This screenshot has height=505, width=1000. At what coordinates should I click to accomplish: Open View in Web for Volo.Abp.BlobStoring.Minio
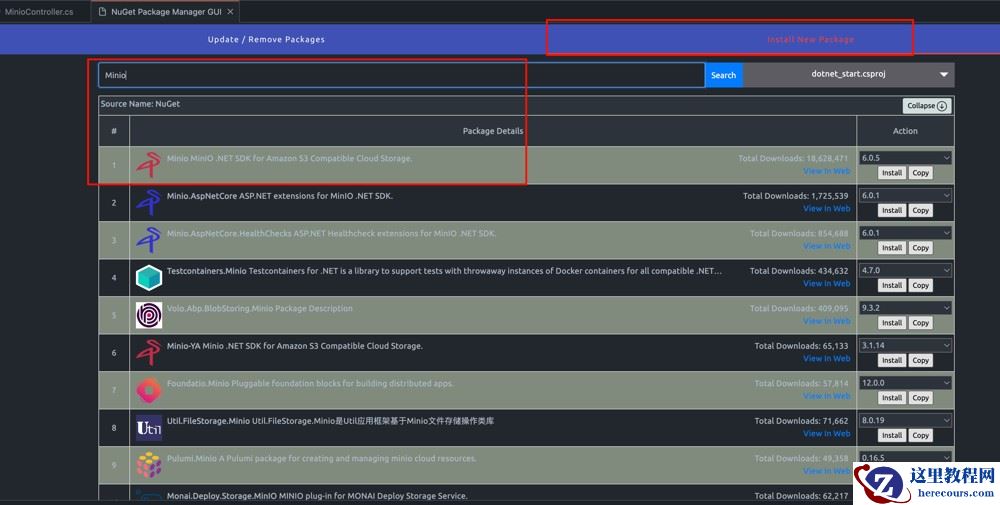pyautogui.click(x=827, y=321)
